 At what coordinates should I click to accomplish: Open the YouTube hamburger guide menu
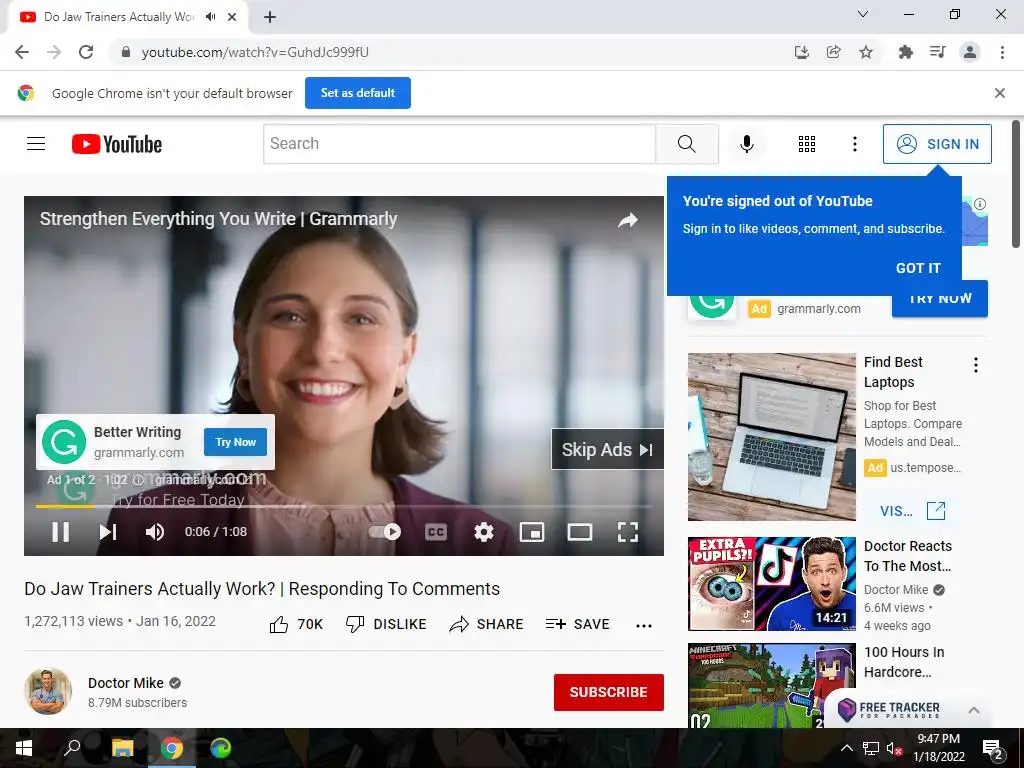point(36,144)
